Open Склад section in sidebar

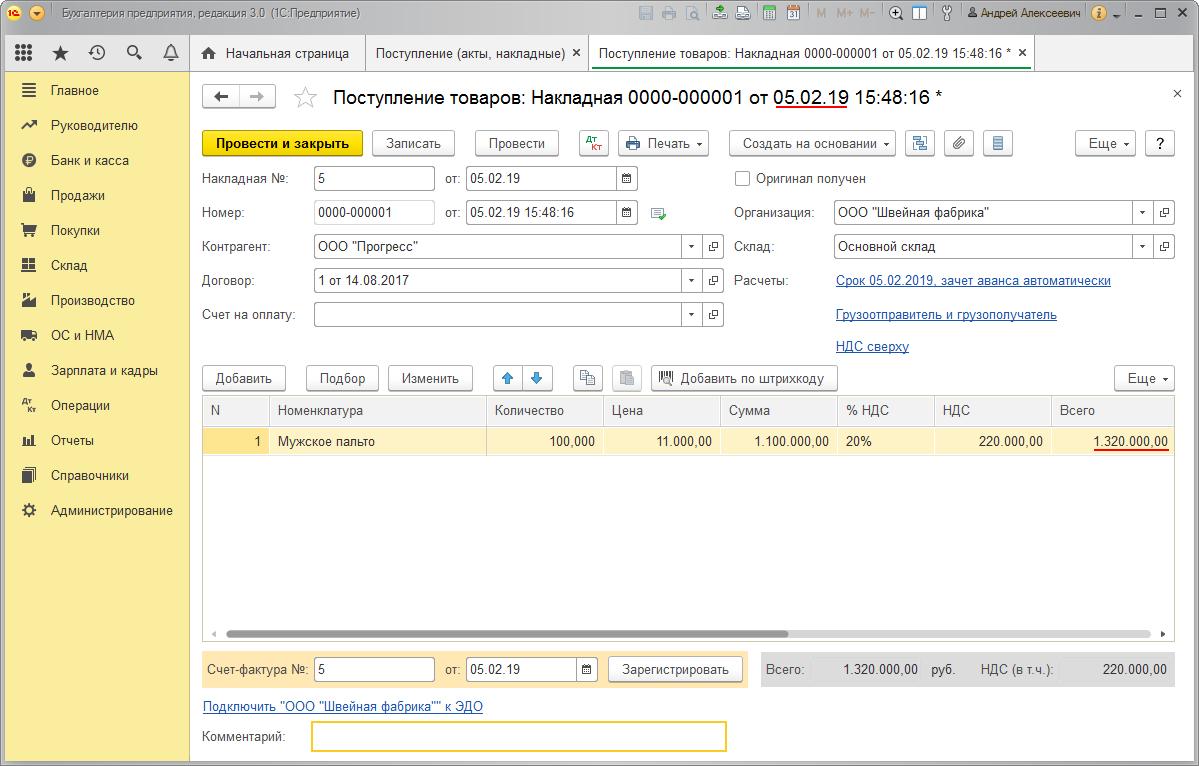pyautogui.click(x=69, y=265)
